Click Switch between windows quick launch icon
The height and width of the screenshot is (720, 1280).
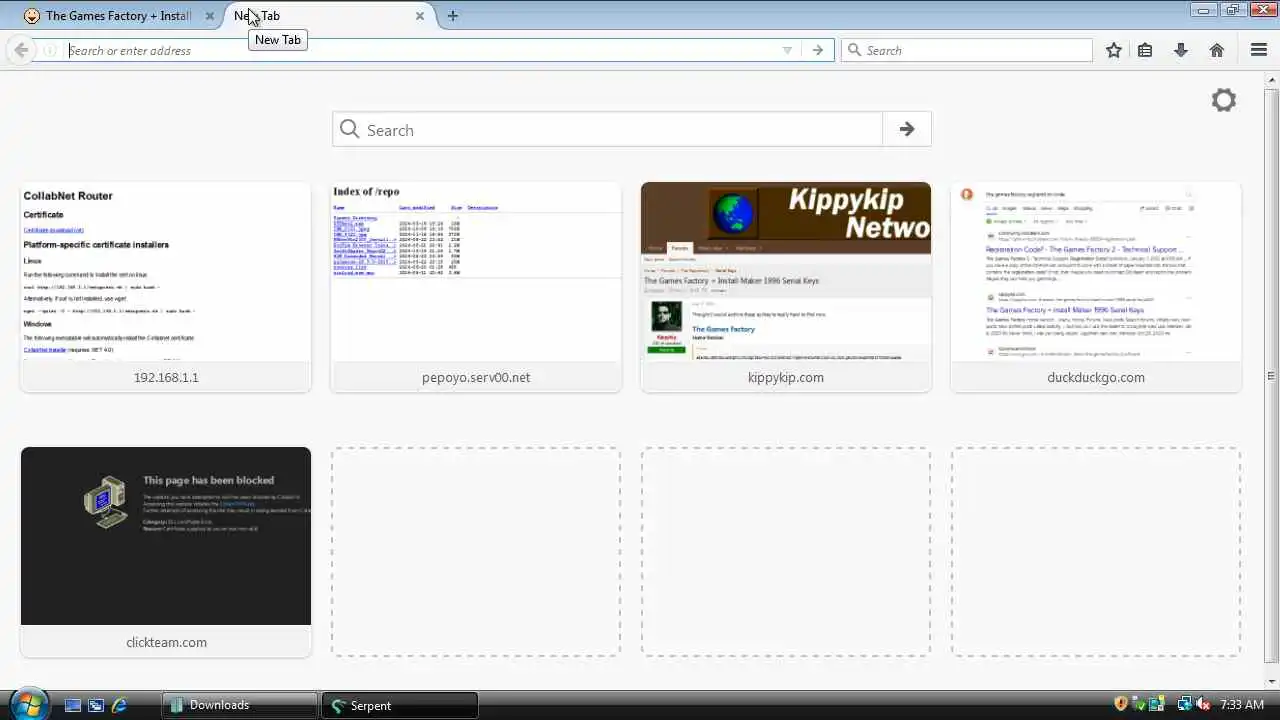pos(96,705)
